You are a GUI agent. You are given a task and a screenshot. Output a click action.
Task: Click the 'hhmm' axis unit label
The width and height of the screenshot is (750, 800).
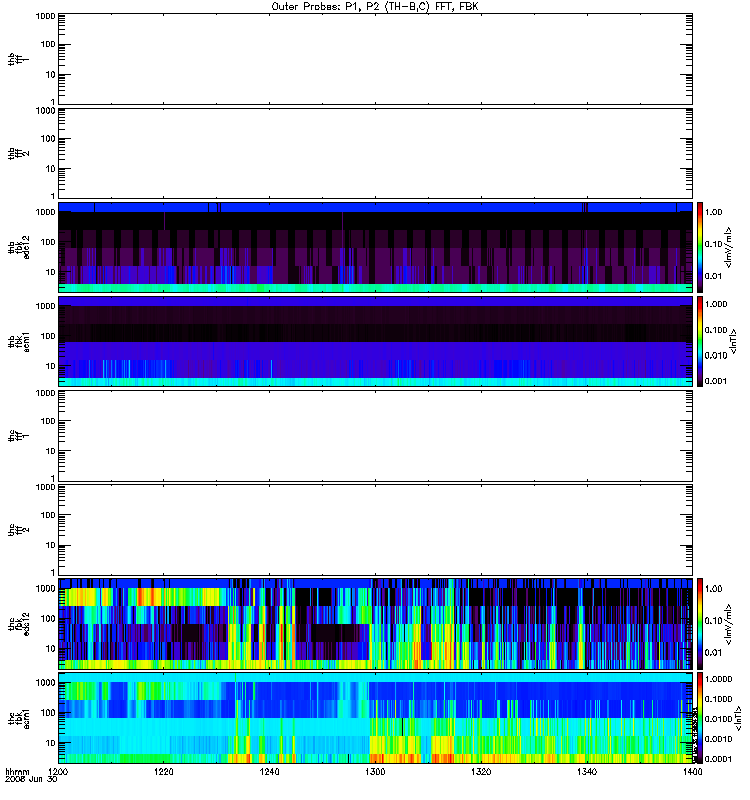[17, 772]
